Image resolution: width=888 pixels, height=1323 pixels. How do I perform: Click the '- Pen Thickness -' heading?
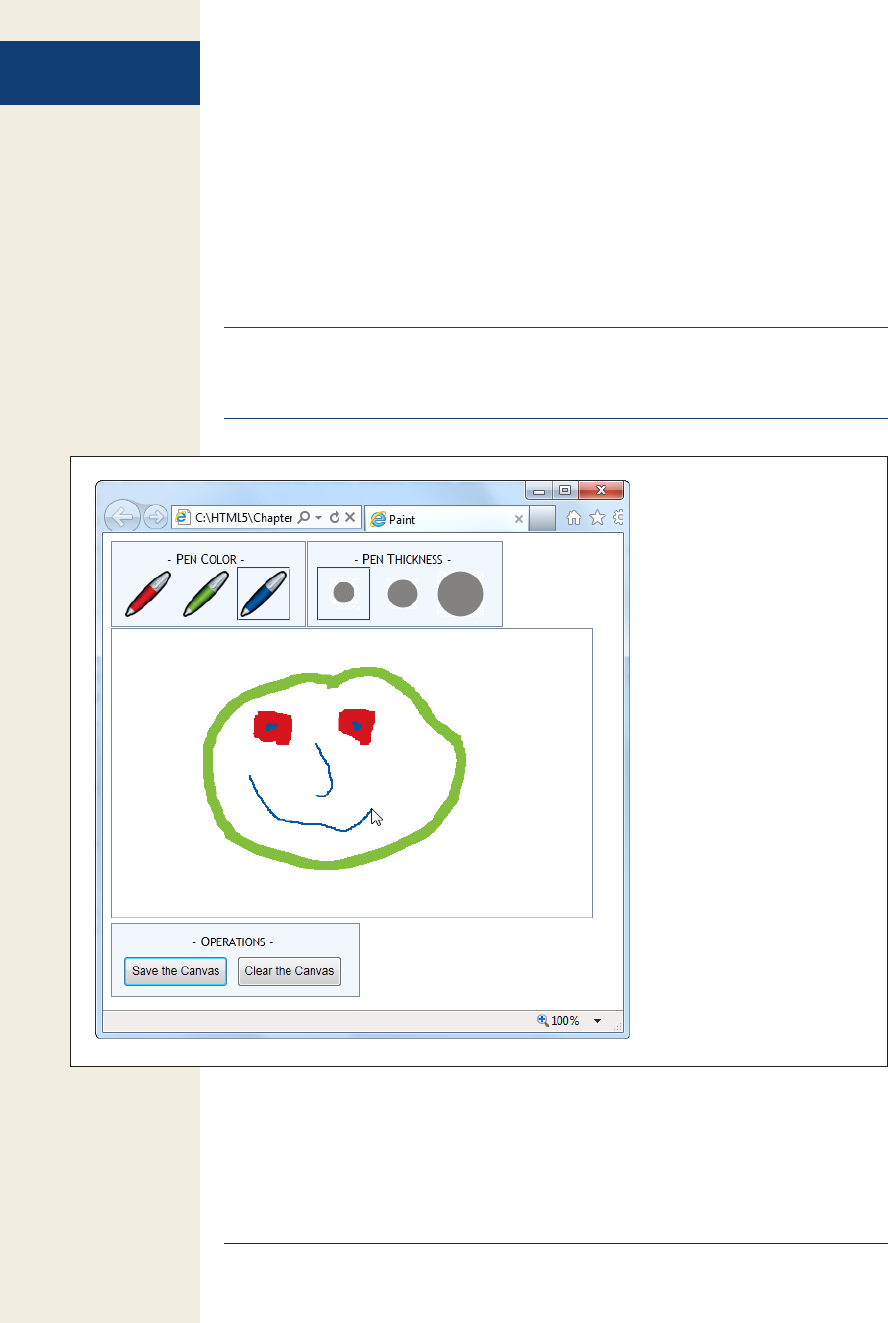point(402,559)
